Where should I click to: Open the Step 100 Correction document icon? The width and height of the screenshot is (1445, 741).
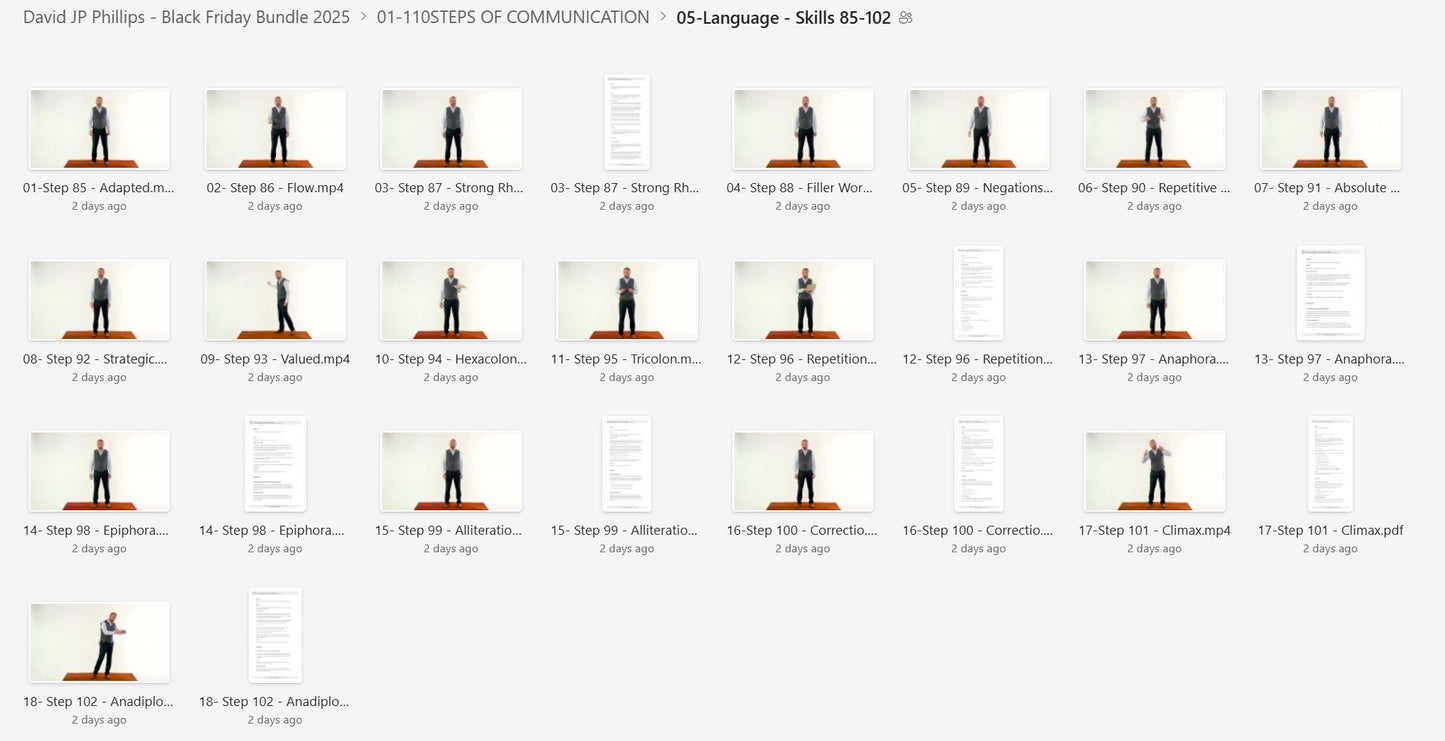click(978, 464)
